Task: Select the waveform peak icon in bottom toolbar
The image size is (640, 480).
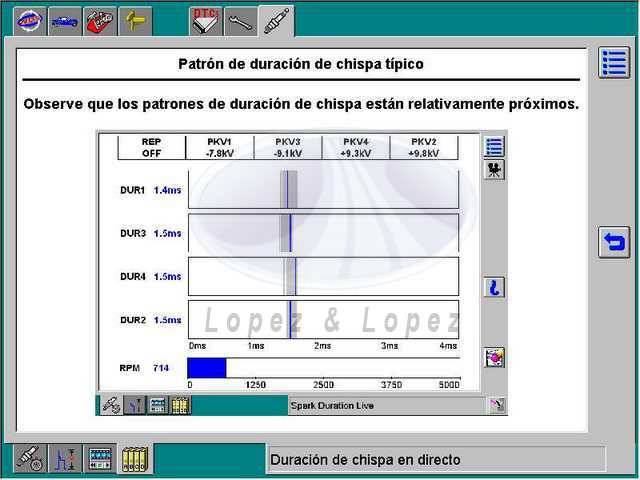Action: coord(65,458)
